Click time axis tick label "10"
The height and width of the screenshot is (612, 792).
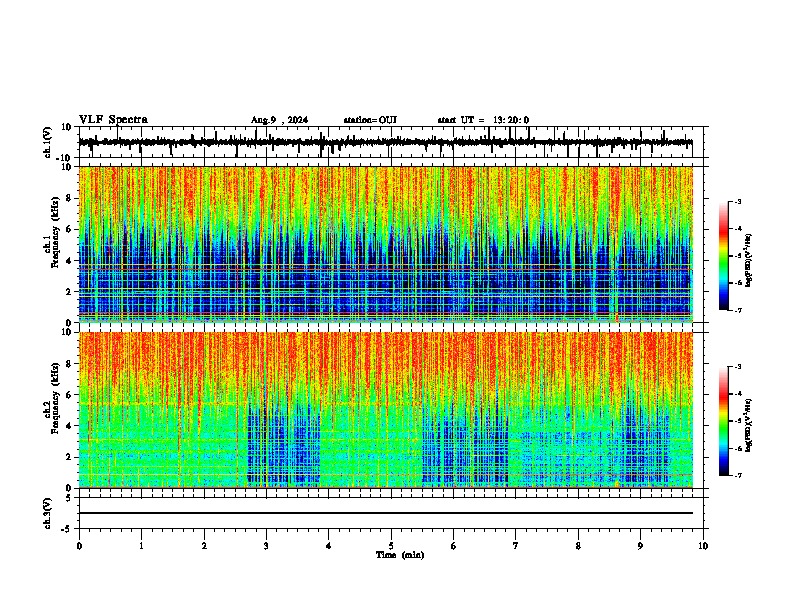click(703, 546)
